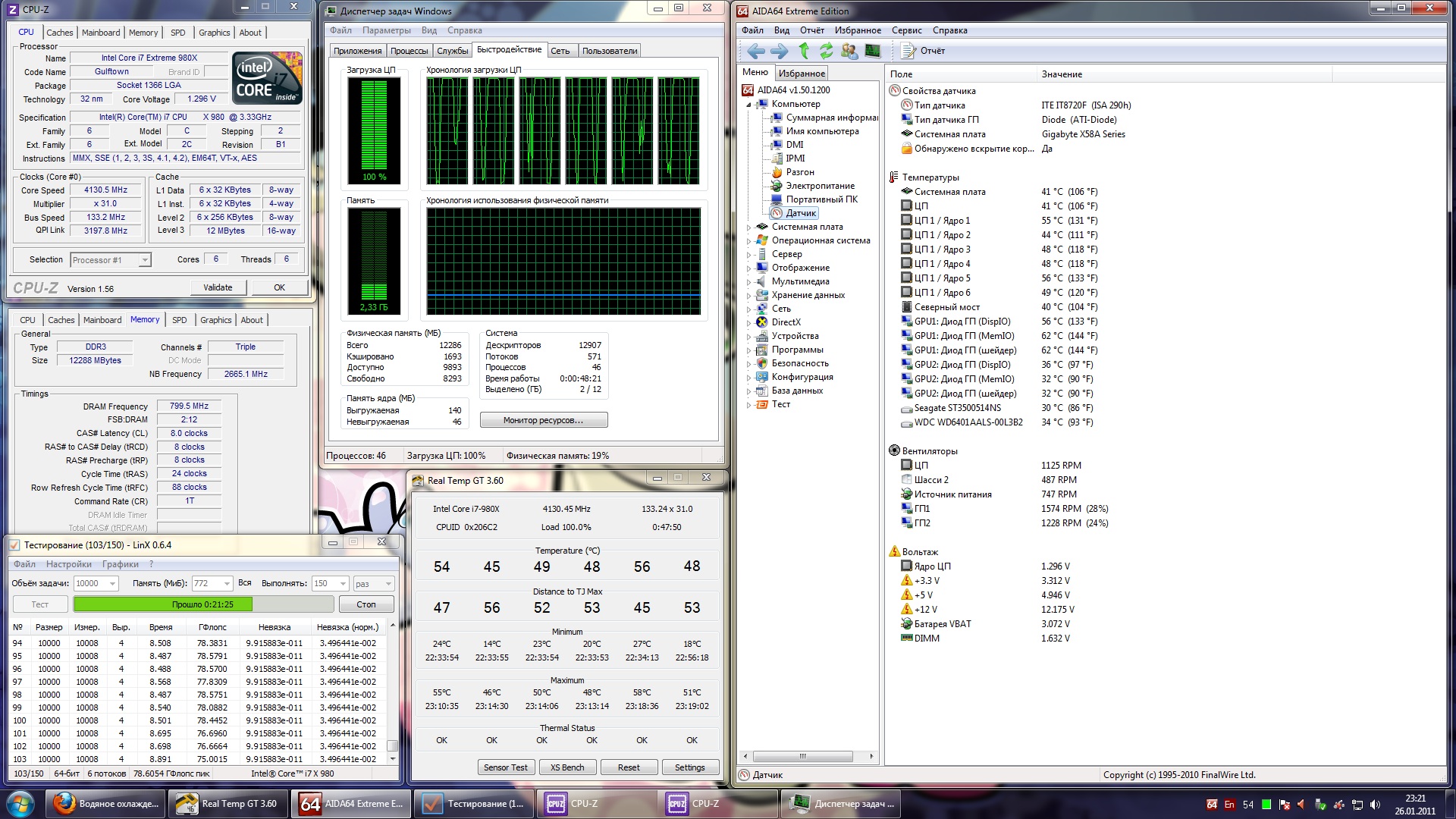Open the Избранное tab in AIDA64 side panel
The image size is (1456, 819).
802,74
